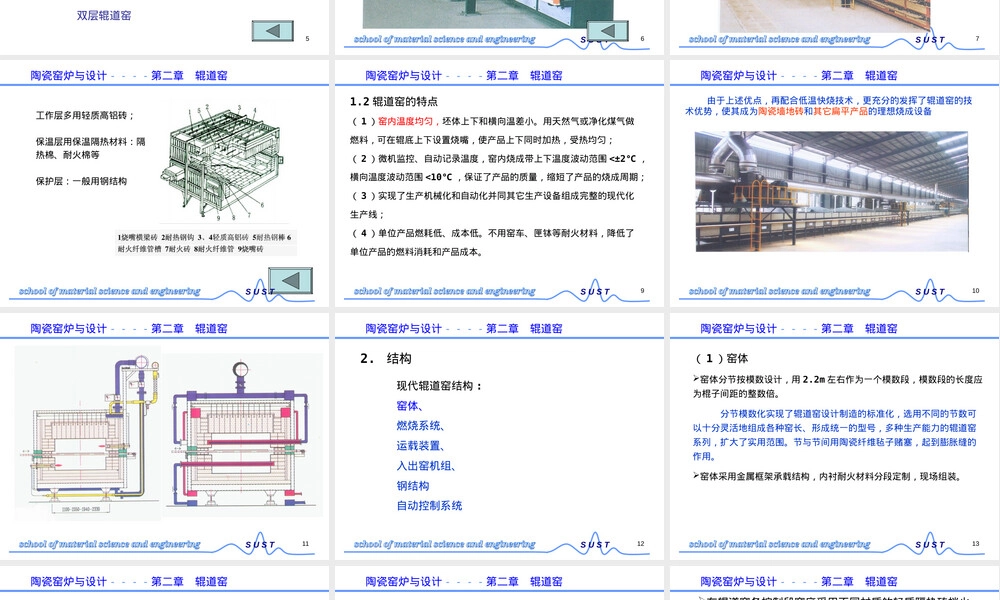Click the paragraph '保温层用保温隔热材料：隔热棉、耐火棉等'
1000x600 pixels.
(91, 148)
